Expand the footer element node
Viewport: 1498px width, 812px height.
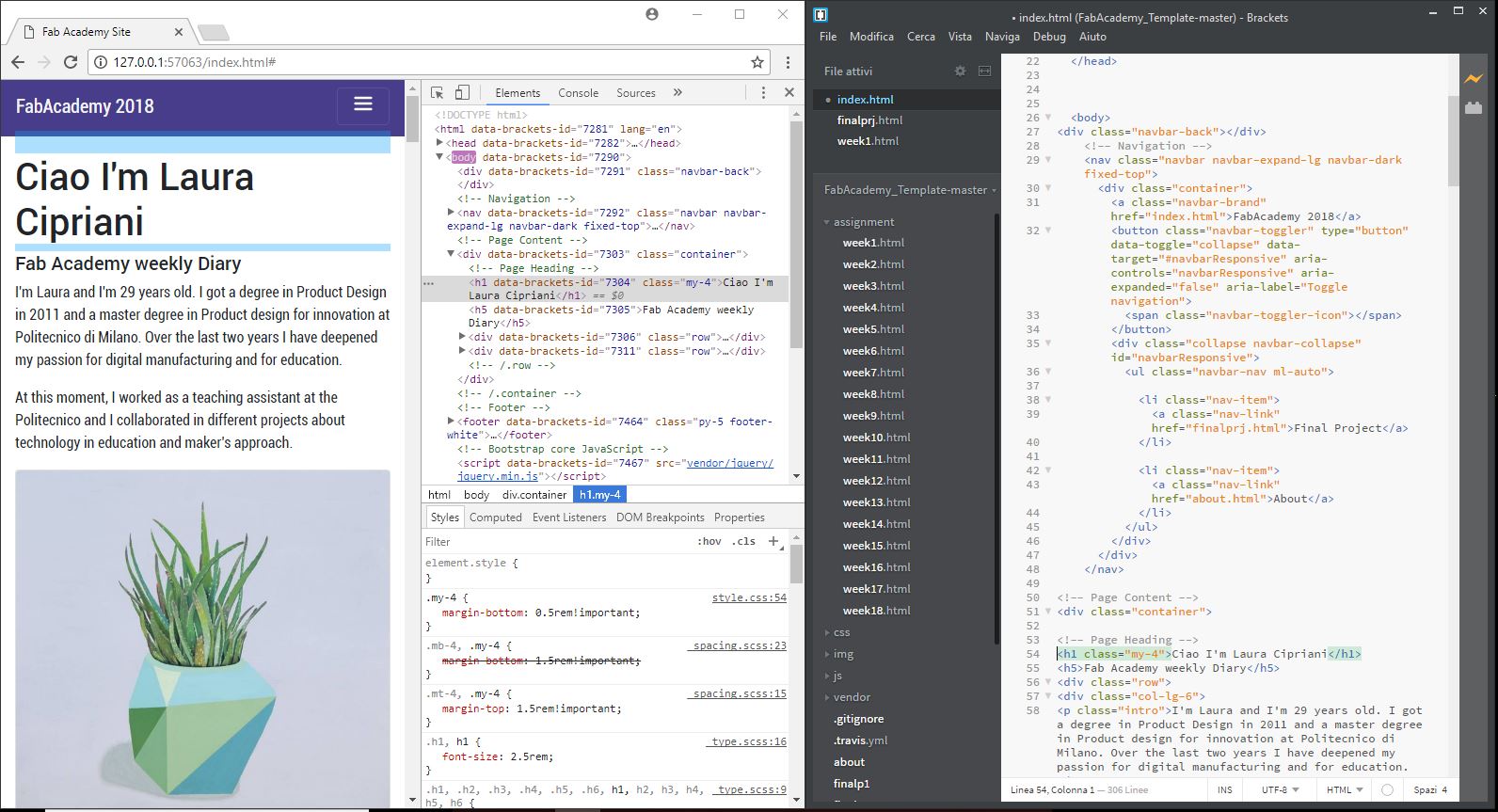451,422
